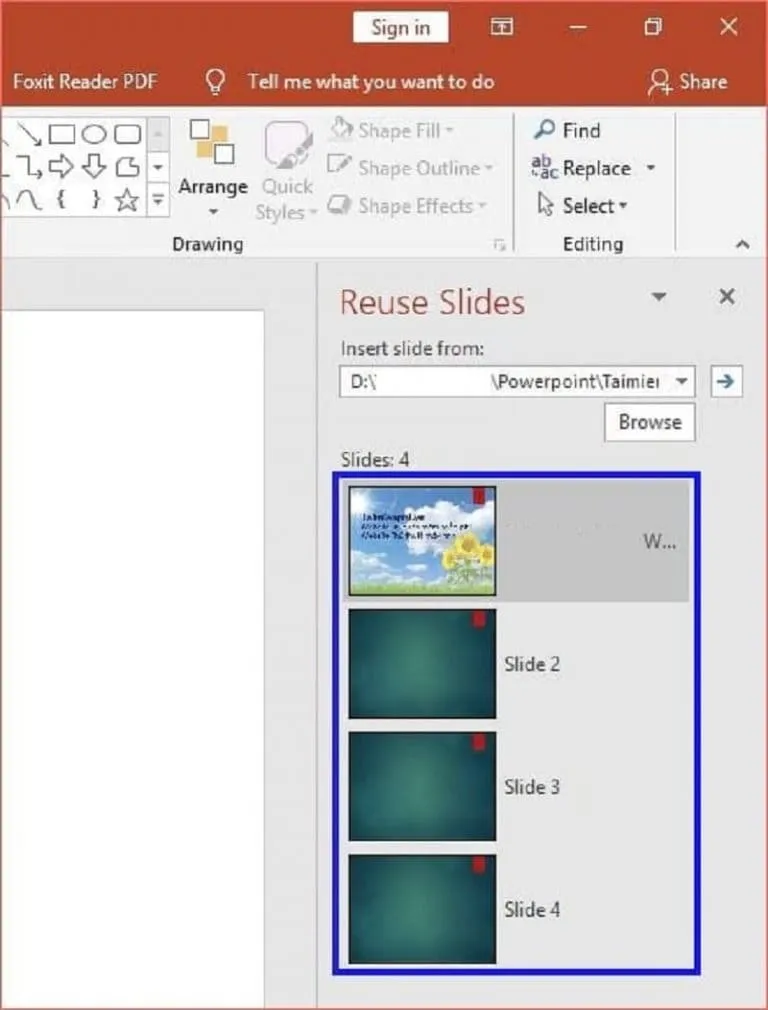This screenshot has height=1010, width=768.
Task: Click the Select cursor icon
Action: [546, 205]
